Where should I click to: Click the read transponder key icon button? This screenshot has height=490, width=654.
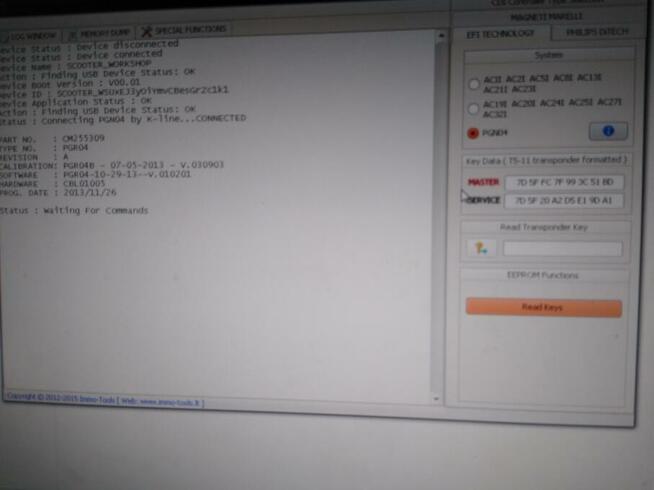pyautogui.click(x=481, y=249)
